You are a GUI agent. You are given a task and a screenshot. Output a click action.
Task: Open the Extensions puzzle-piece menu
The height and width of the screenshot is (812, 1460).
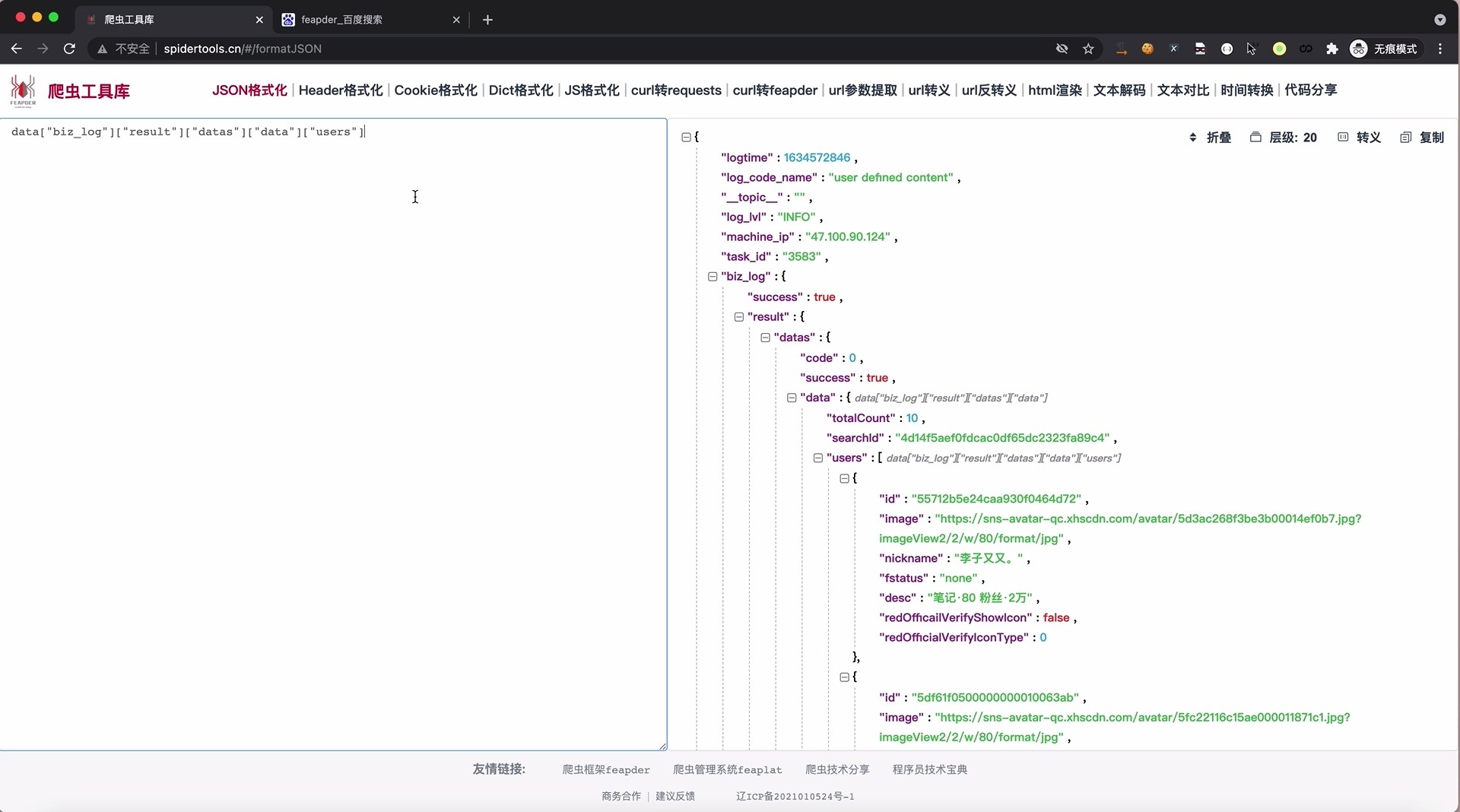click(x=1331, y=49)
